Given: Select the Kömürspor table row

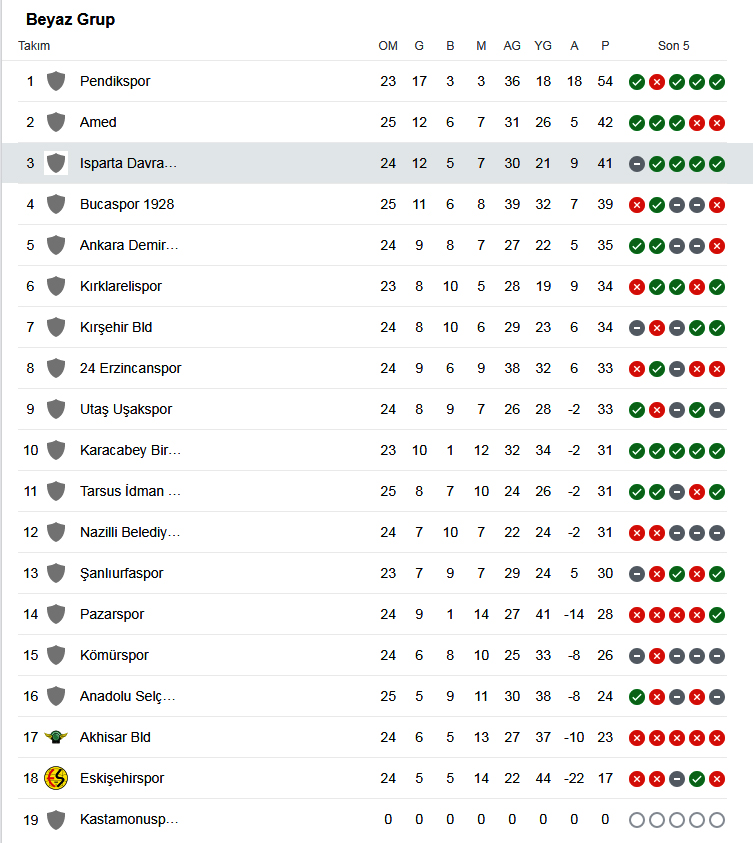Looking at the screenshot, I should (x=372, y=655).
